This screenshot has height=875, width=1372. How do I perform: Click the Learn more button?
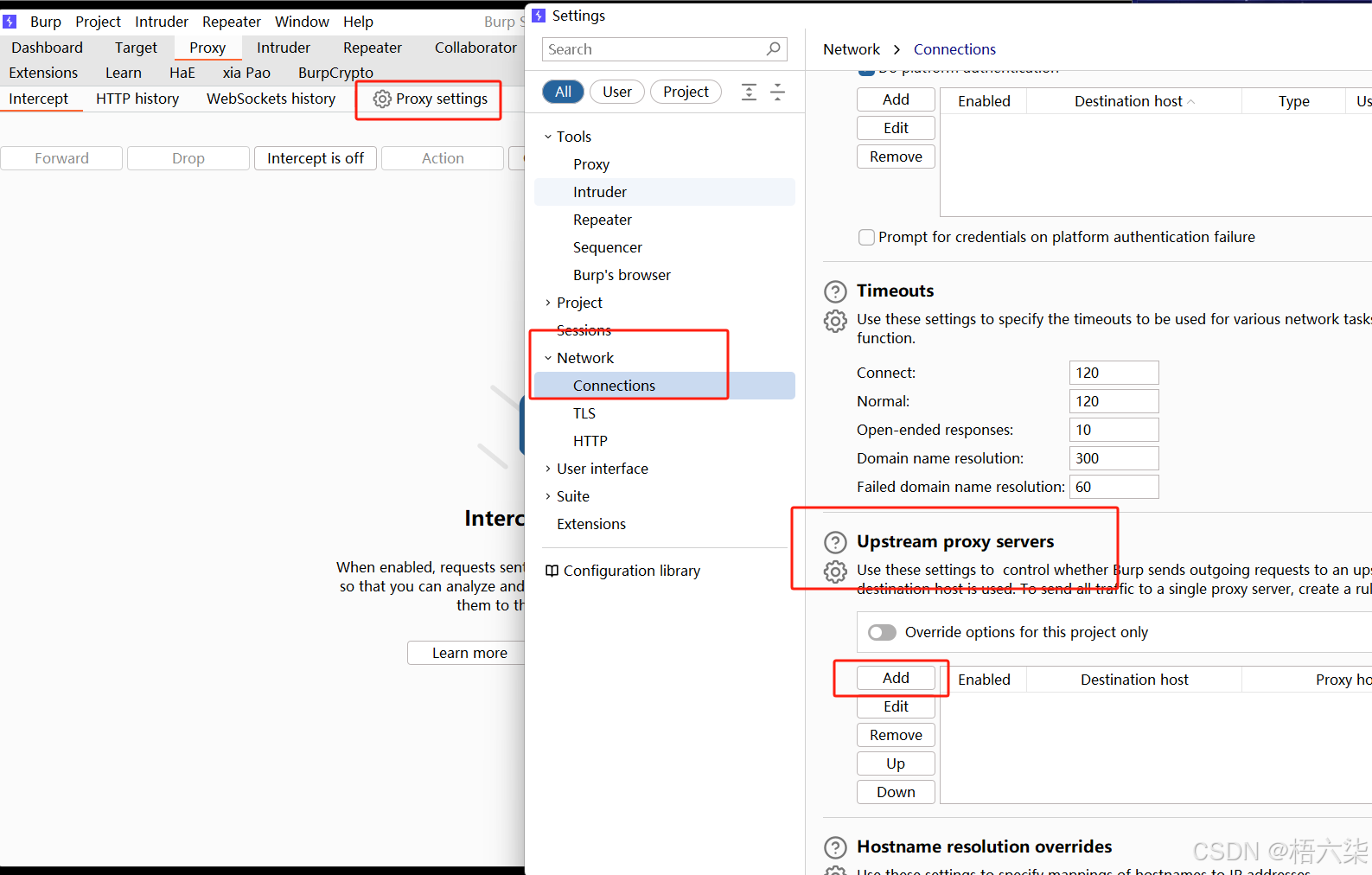point(467,653)
